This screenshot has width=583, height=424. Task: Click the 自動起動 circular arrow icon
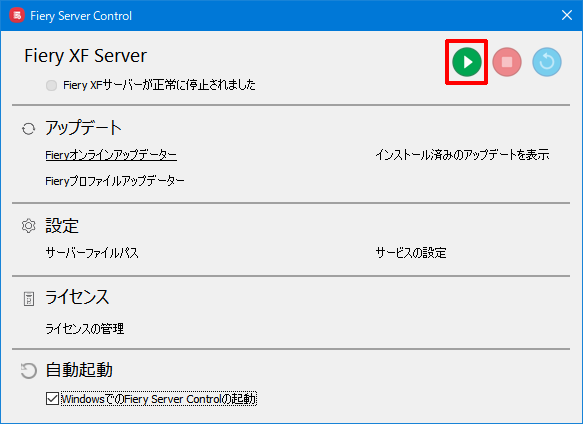coord(28,370)
